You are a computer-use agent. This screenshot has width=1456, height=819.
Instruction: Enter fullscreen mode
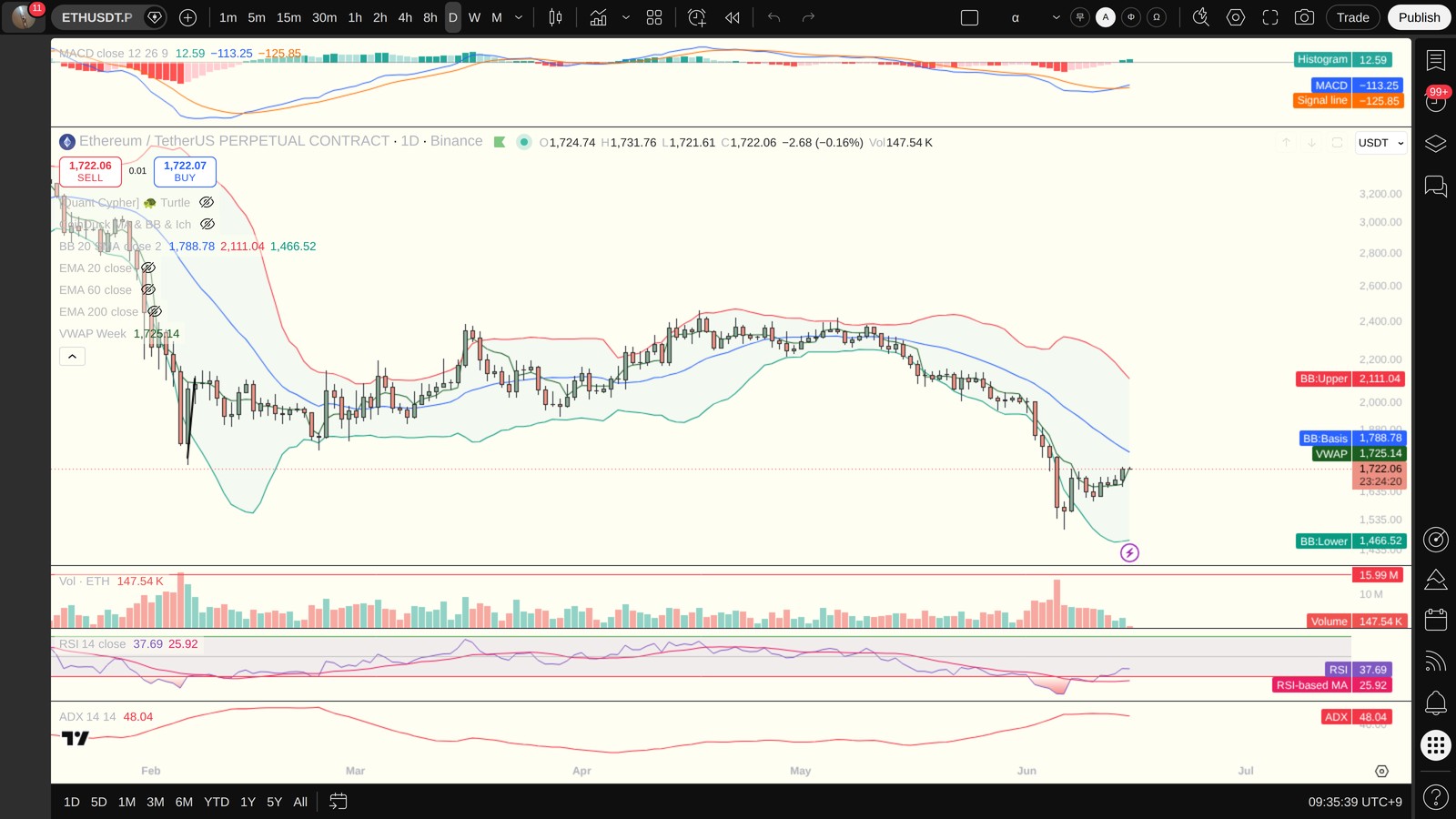tap(1270, 17)
